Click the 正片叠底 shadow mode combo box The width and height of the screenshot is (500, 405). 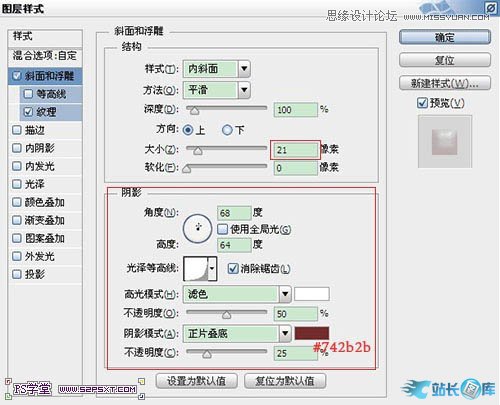237,333
